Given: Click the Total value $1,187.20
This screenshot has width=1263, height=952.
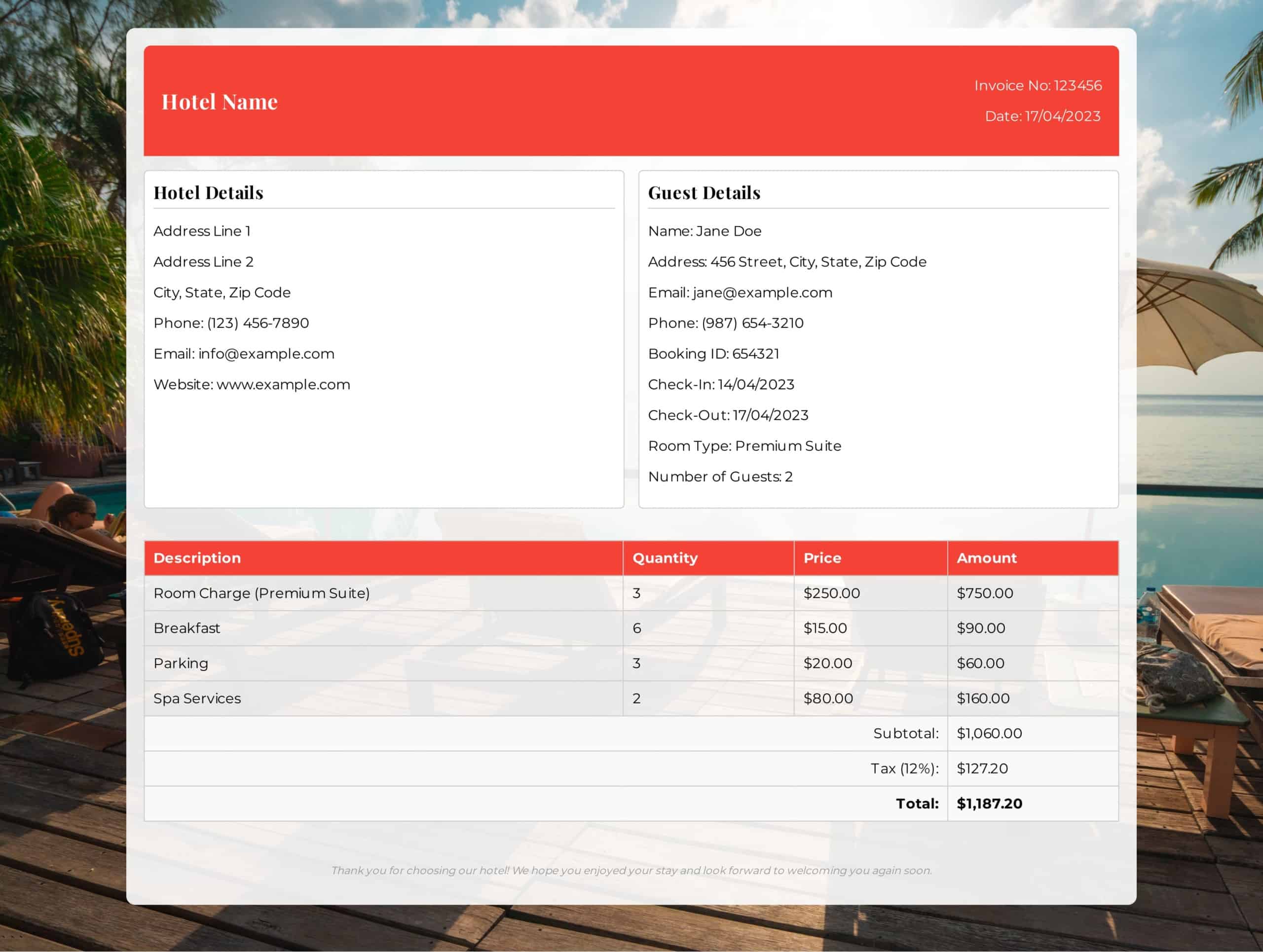Looking at the screenshot, I should click(989, 804).
